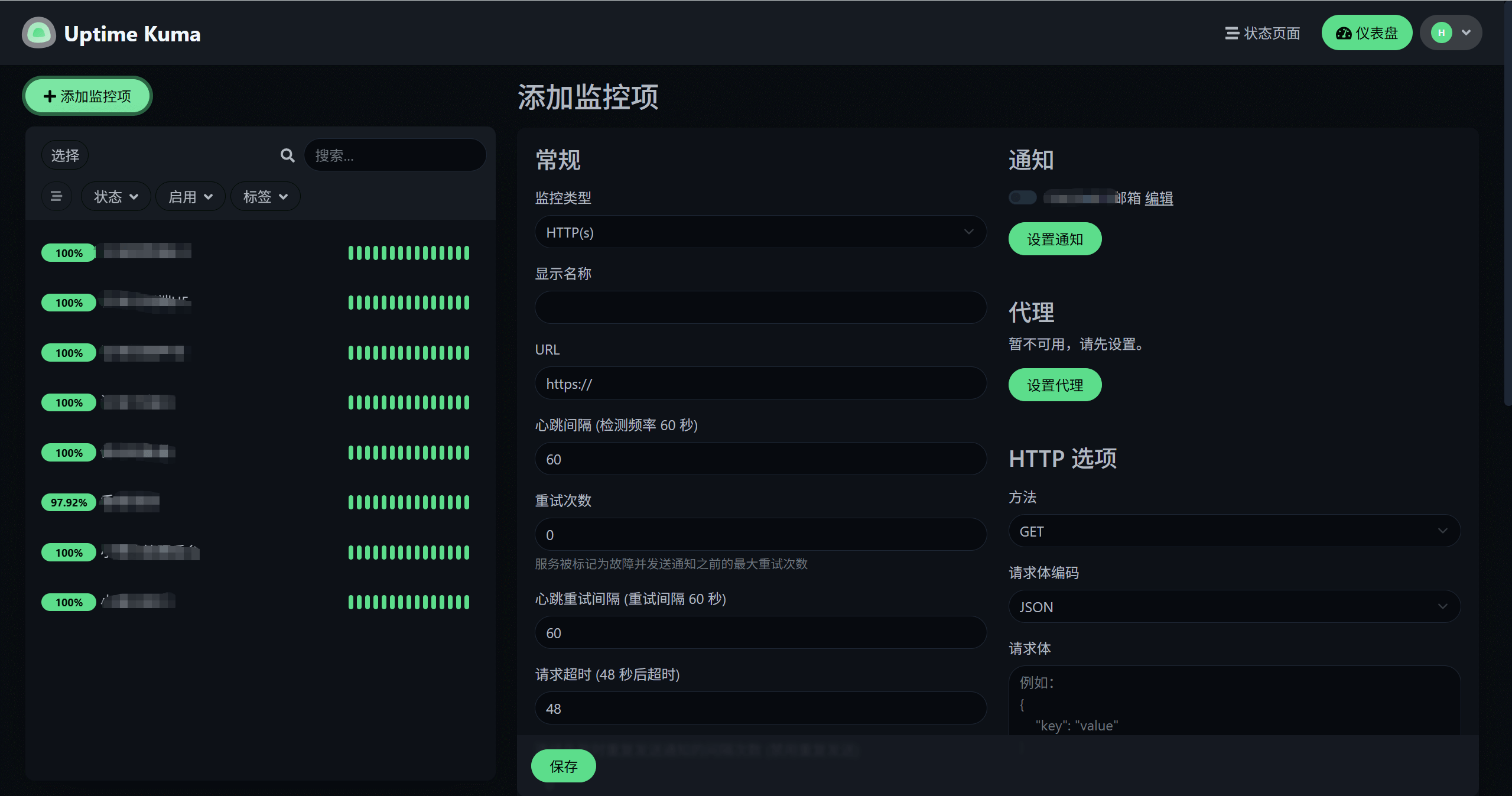1512x796 pixels.
Task: Click the search magnifier icon
Action: pos(287,155)
